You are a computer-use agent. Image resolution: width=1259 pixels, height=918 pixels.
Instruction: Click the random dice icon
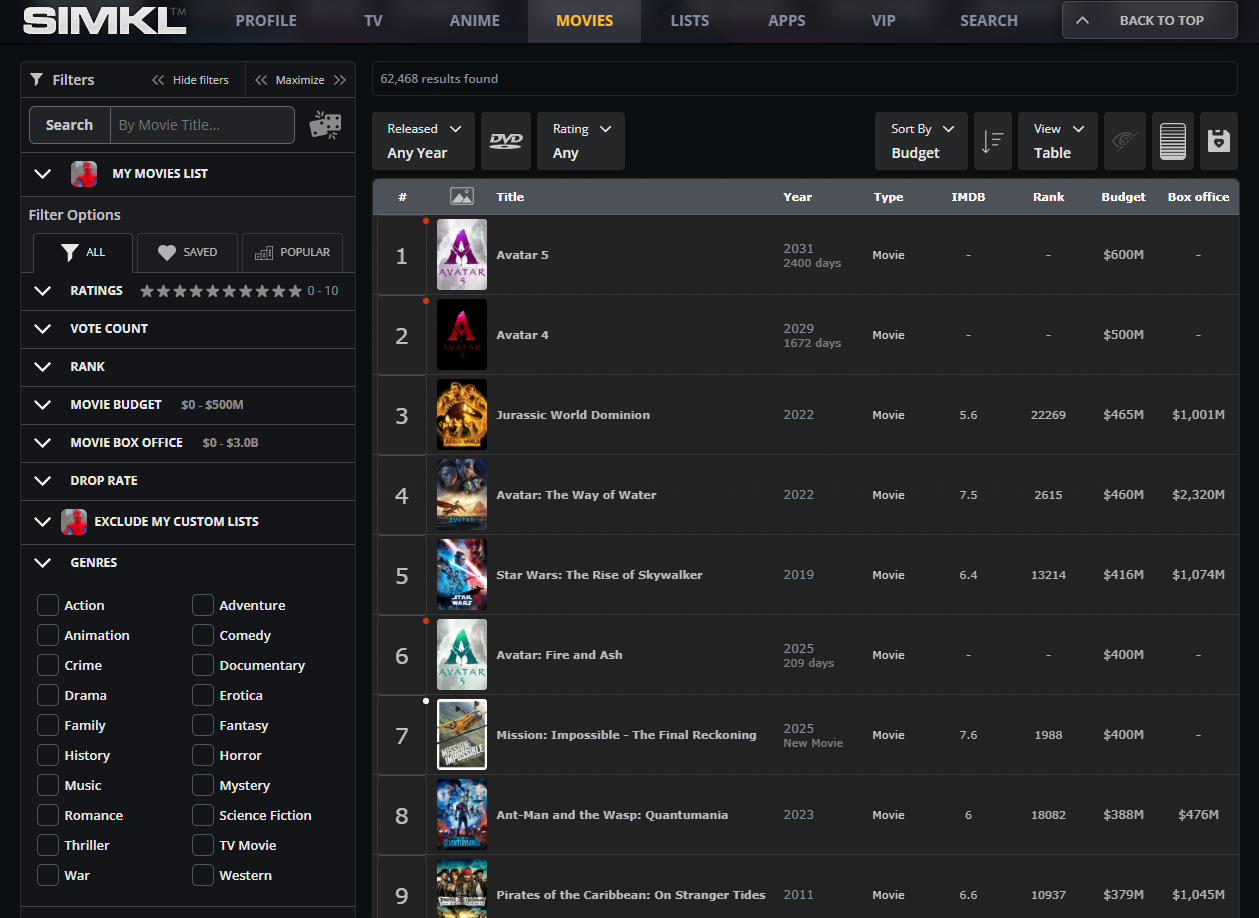tap(325, 125)
